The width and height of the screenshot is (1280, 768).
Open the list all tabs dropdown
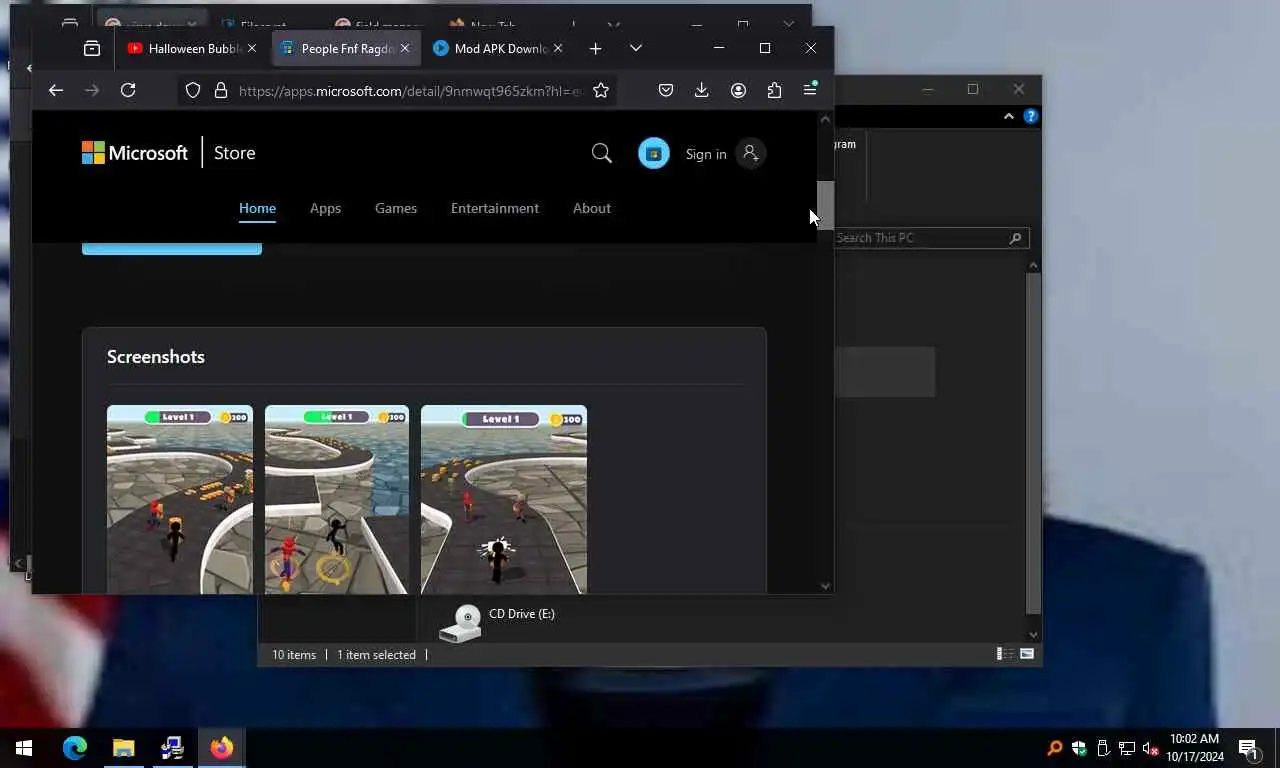(x=636, y=48)
